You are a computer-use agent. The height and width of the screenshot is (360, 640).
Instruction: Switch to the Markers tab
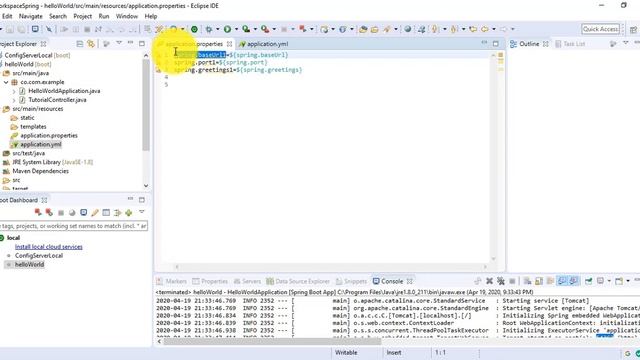pyautogui.click(x=171, y=281)
